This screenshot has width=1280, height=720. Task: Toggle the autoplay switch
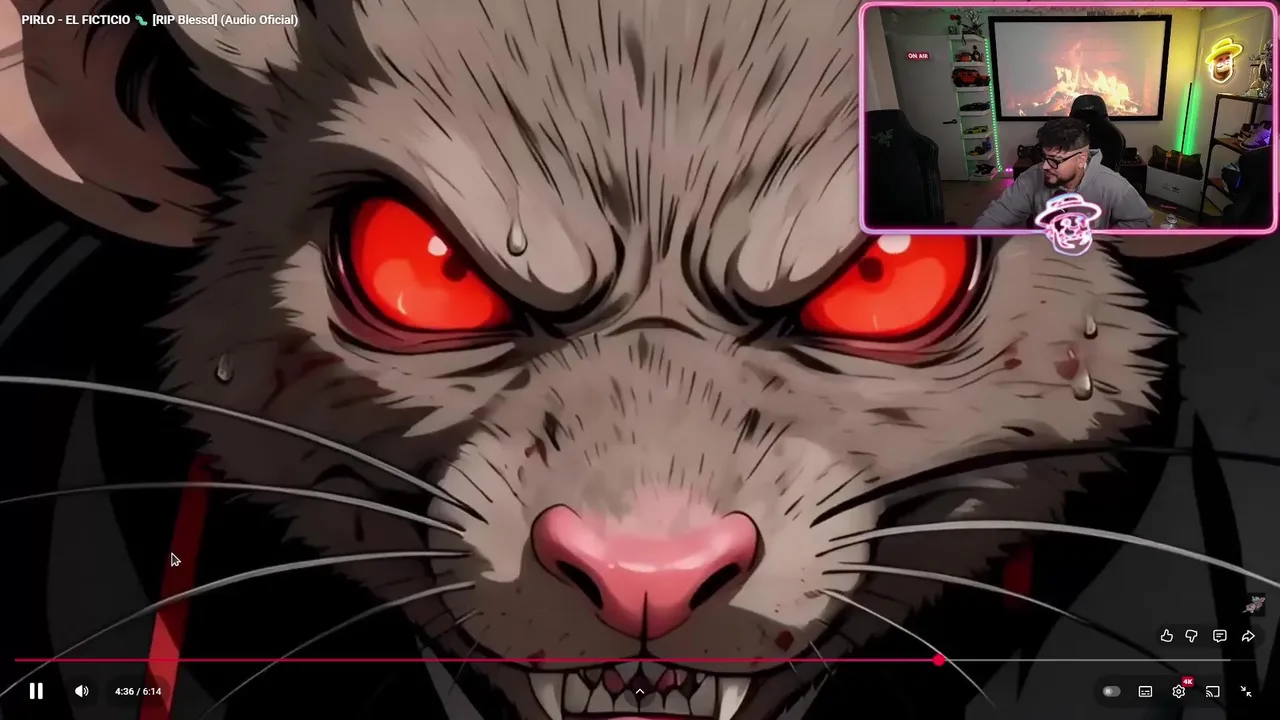click(1111, 691)
